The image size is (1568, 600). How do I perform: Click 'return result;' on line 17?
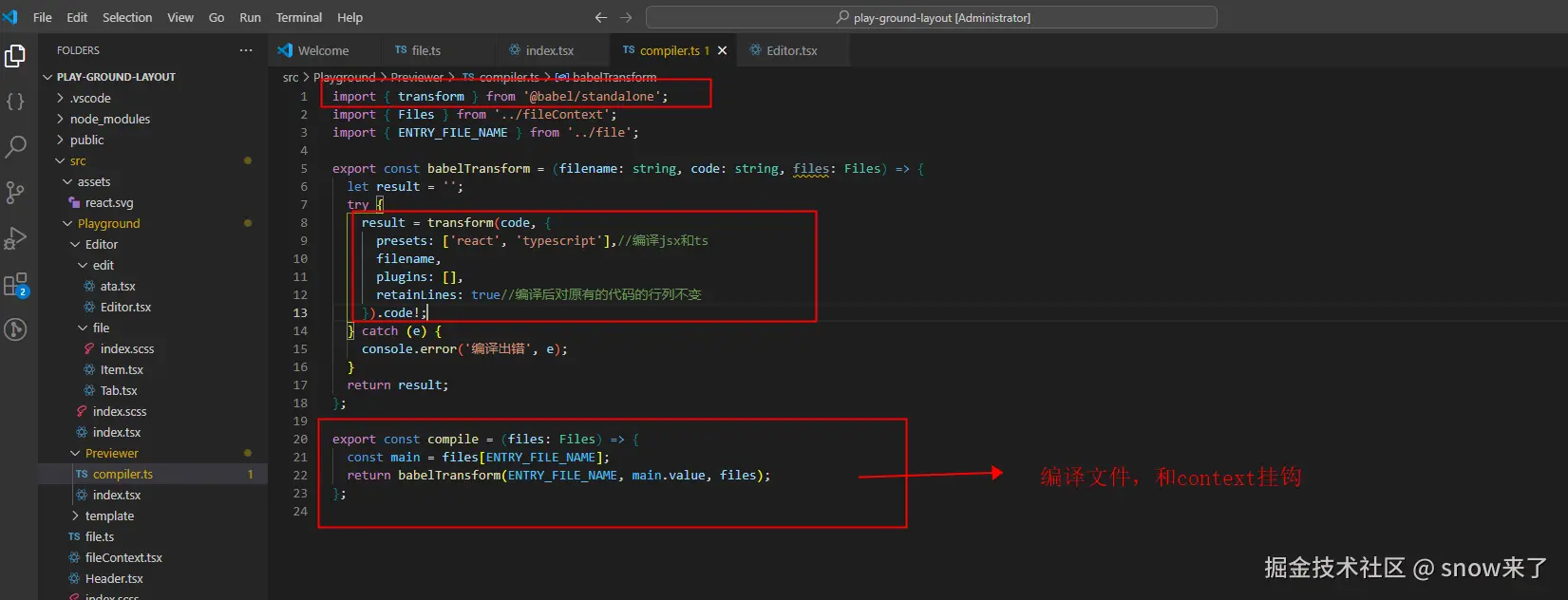click(398, 384)
